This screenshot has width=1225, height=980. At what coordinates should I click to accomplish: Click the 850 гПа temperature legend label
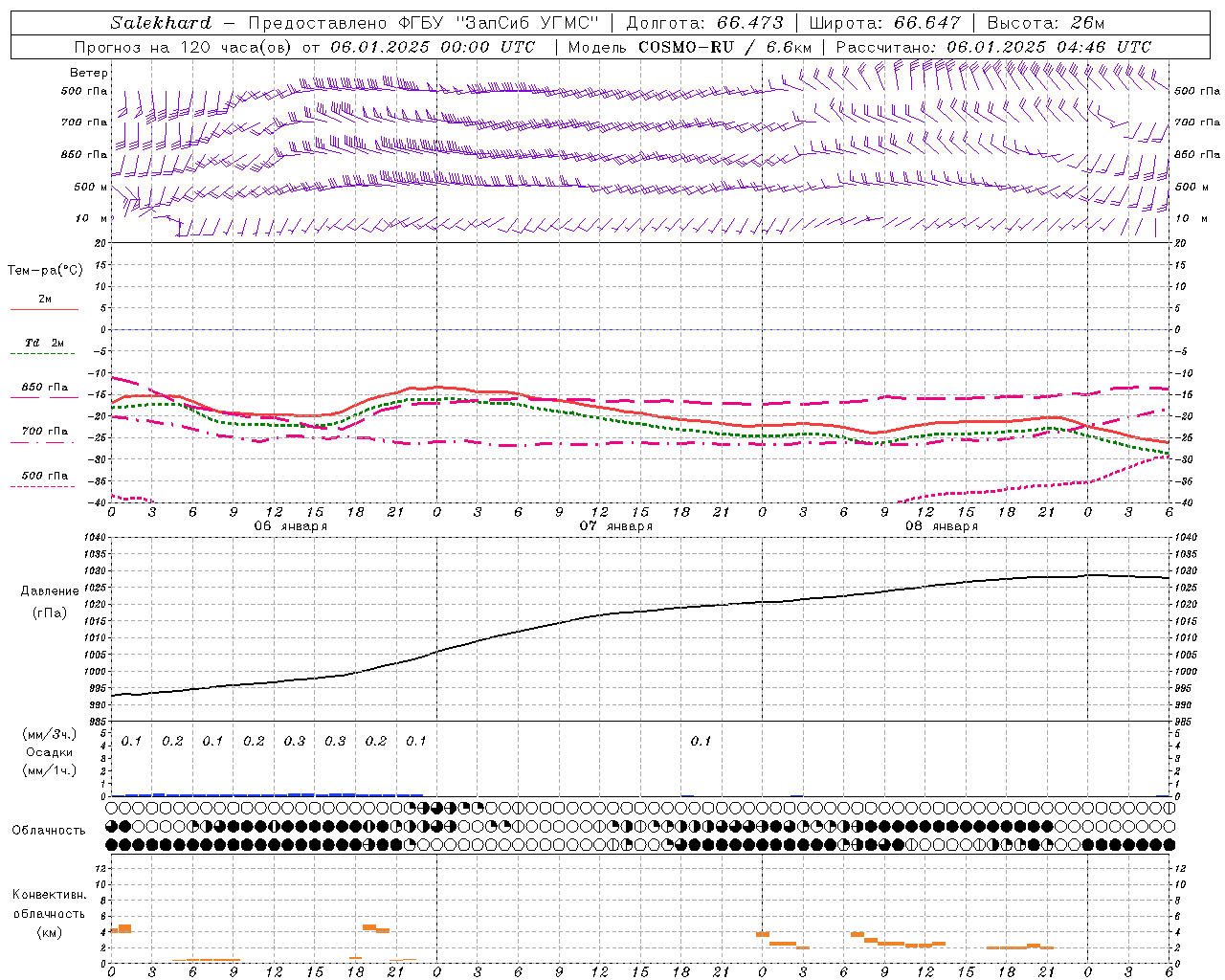pos(45,388)
